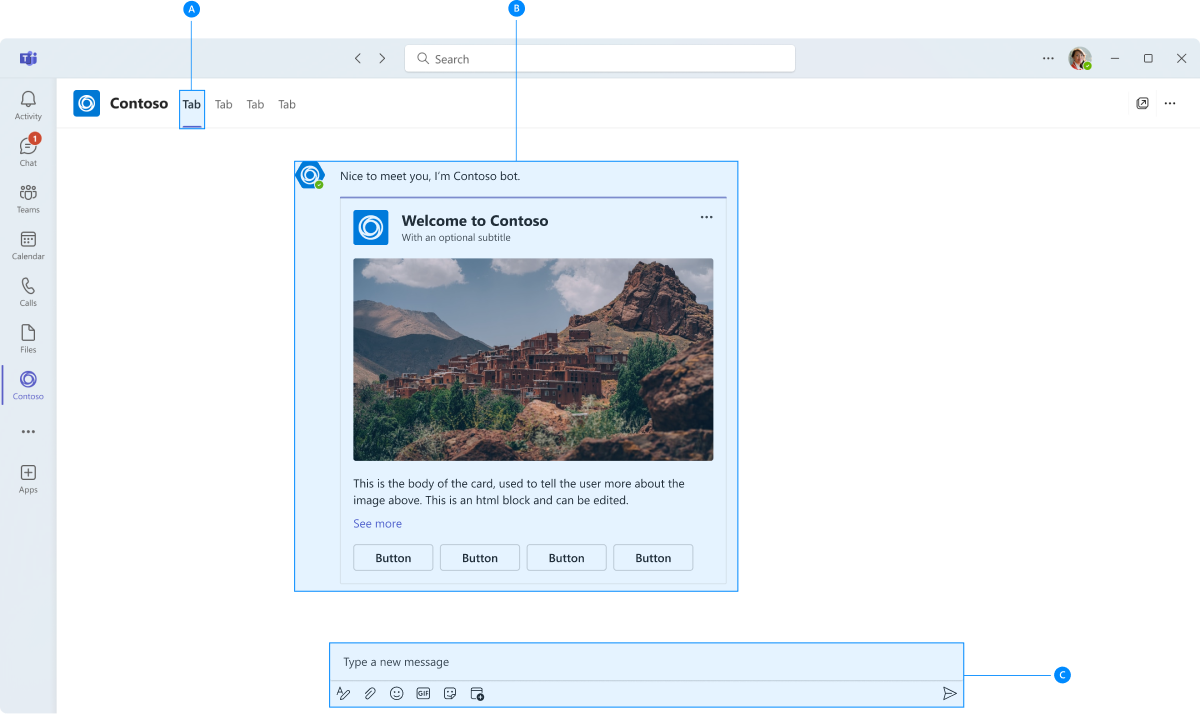Viewport: 1200px width, 714px height.
Task: Open Files in the left sidebar
Action: [28, 339]
